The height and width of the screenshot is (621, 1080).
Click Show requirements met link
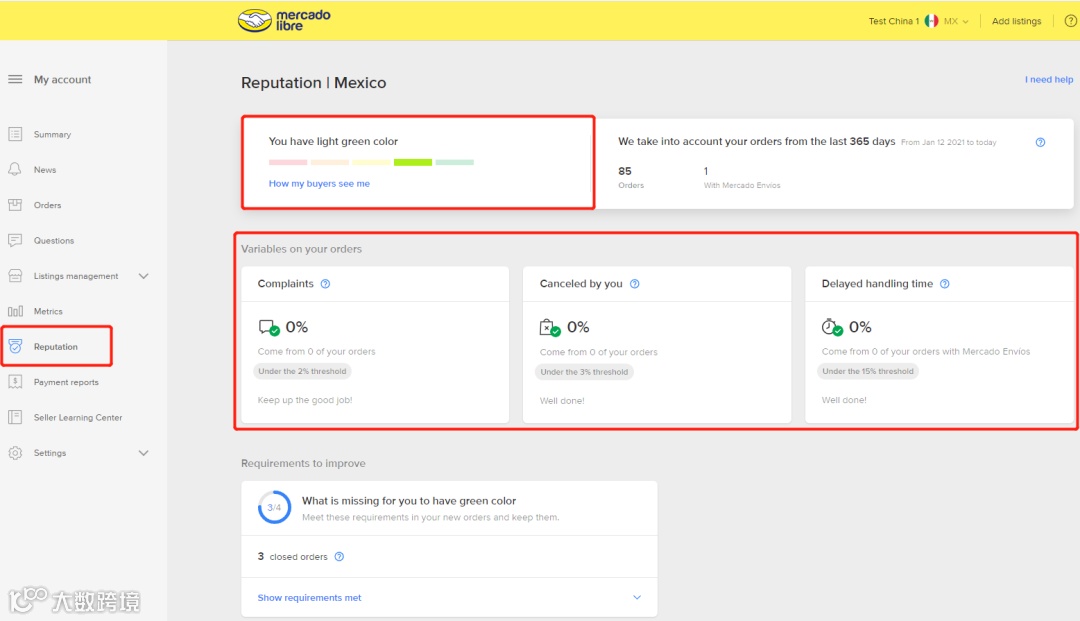[x=309, y=598]
